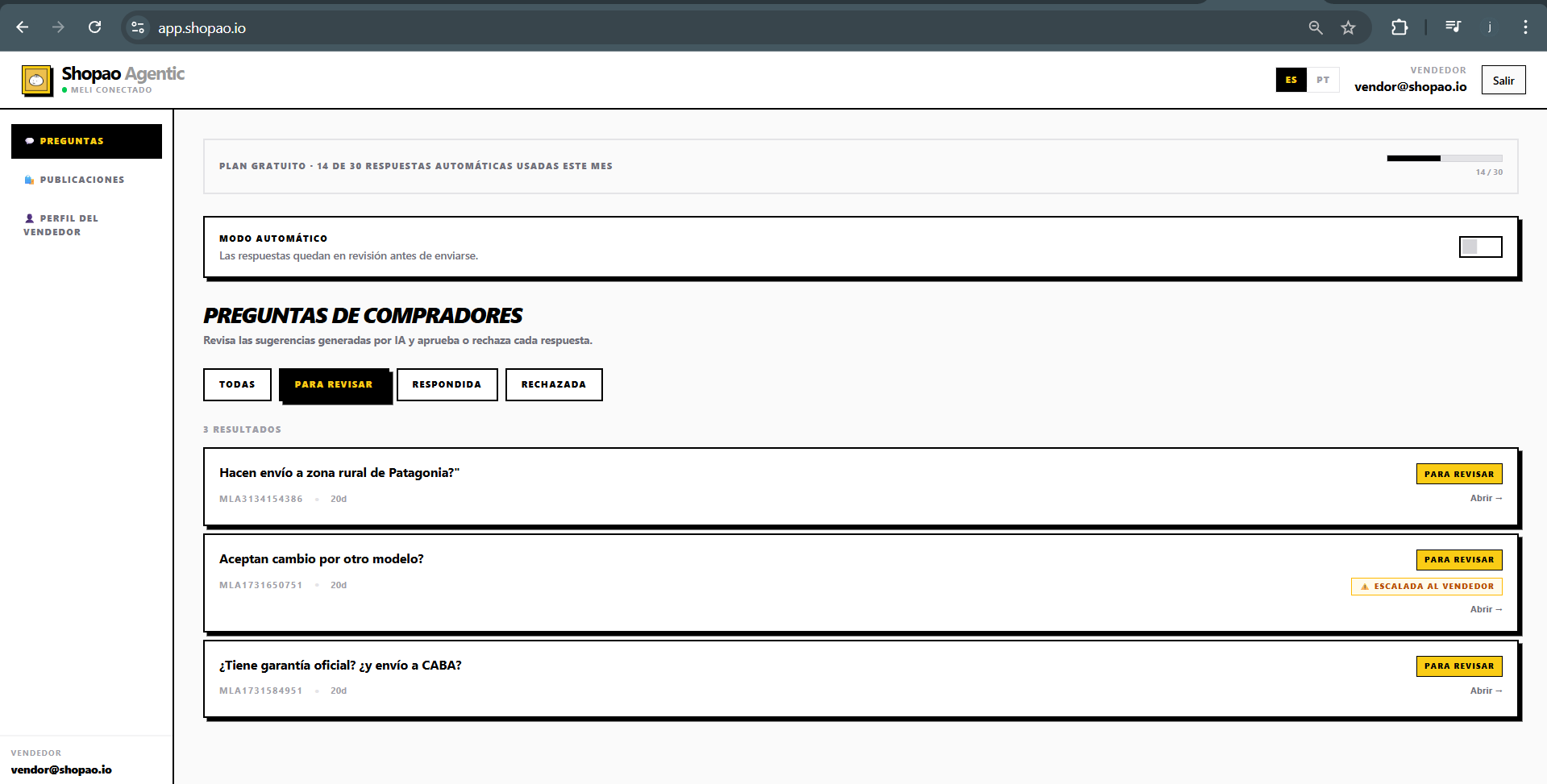Select the ES language option
Screen dimensions: 1547x784
coord(1291,80)
